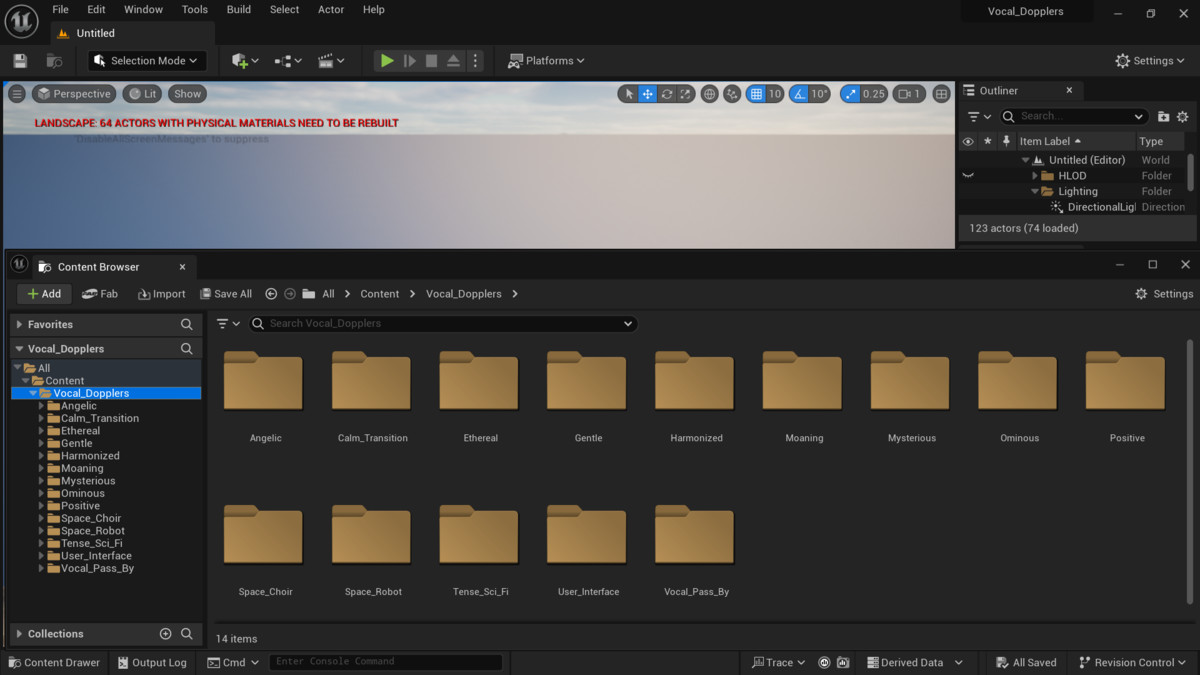
Task: Start Play in Editor with the green button
Action: point(387,61)
